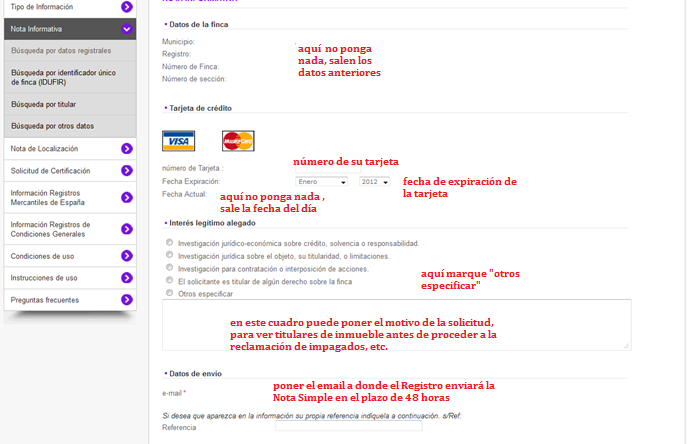
Task: Collapse the Nota Informativa section arrow
Action: coord(127,30)
